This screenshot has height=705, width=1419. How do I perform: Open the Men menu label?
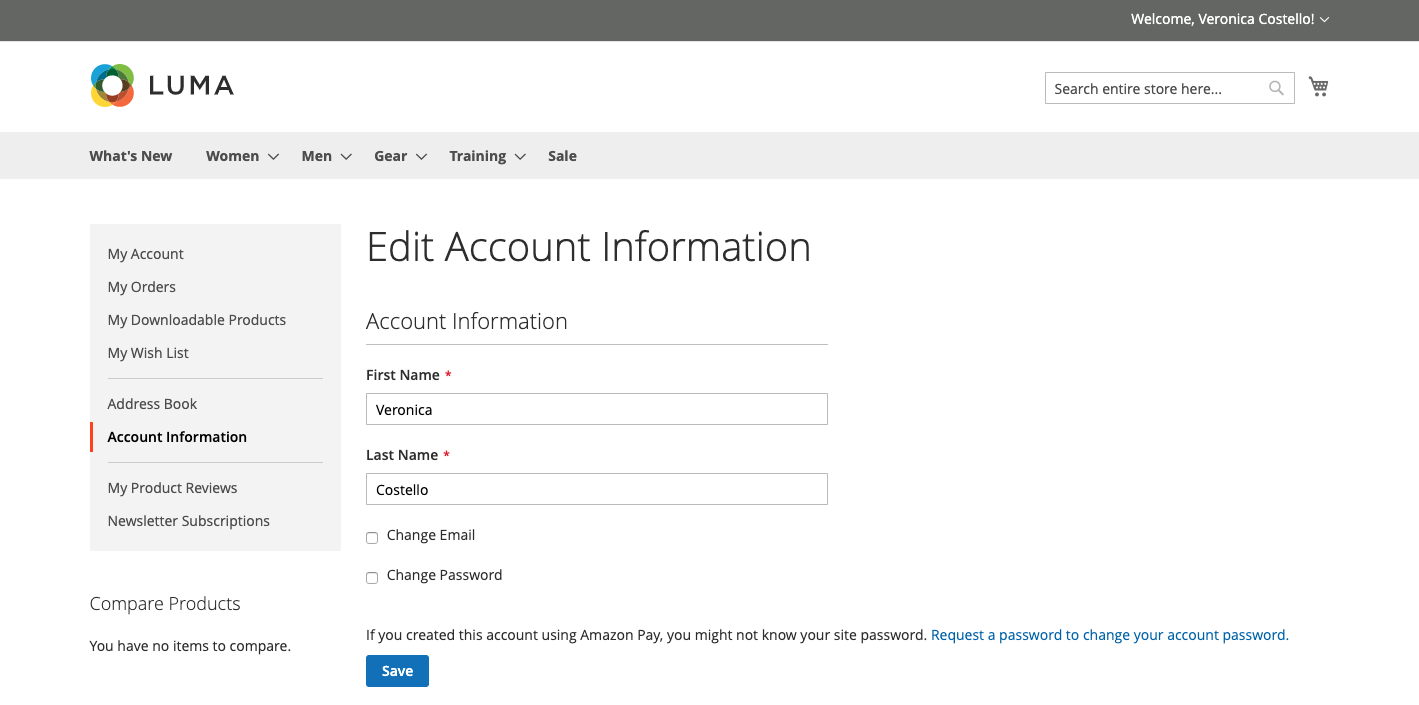point(316,156)
